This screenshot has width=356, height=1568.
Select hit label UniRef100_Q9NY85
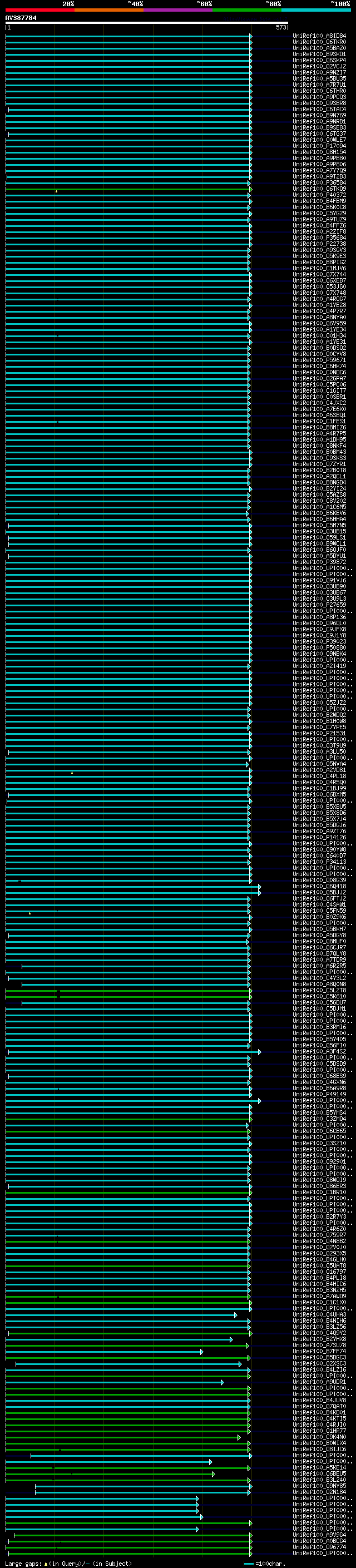(x=319, y=1486)
